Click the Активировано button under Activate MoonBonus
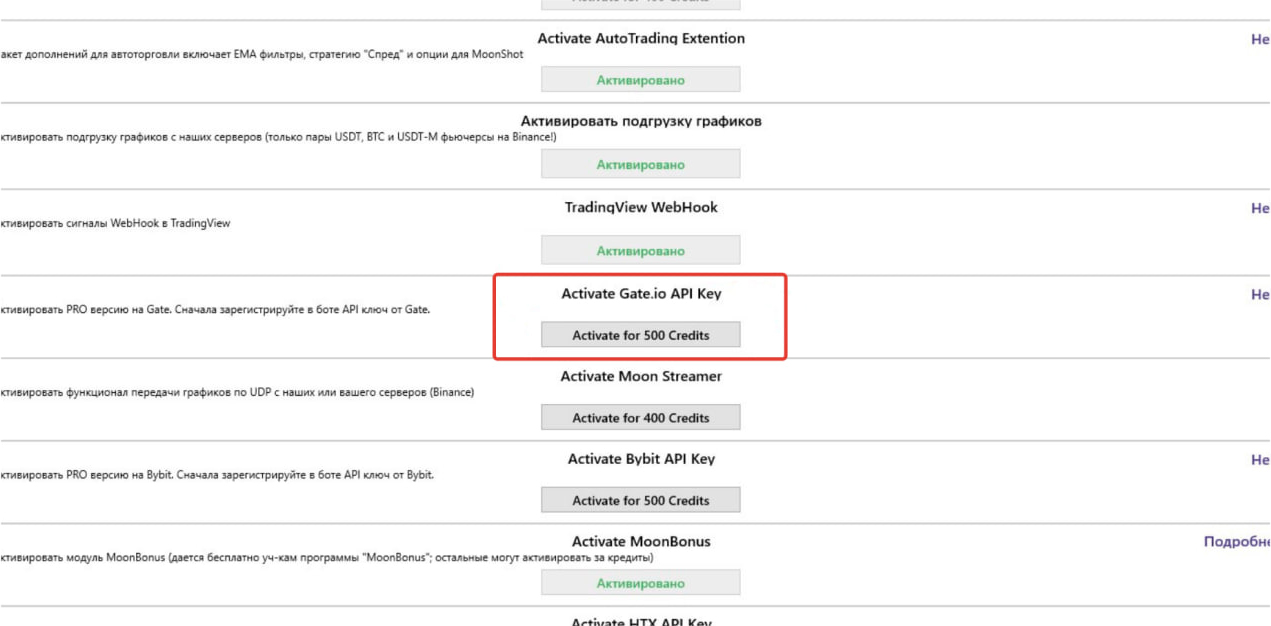This screenshot has width=1271, height=626. pos(641,583)
